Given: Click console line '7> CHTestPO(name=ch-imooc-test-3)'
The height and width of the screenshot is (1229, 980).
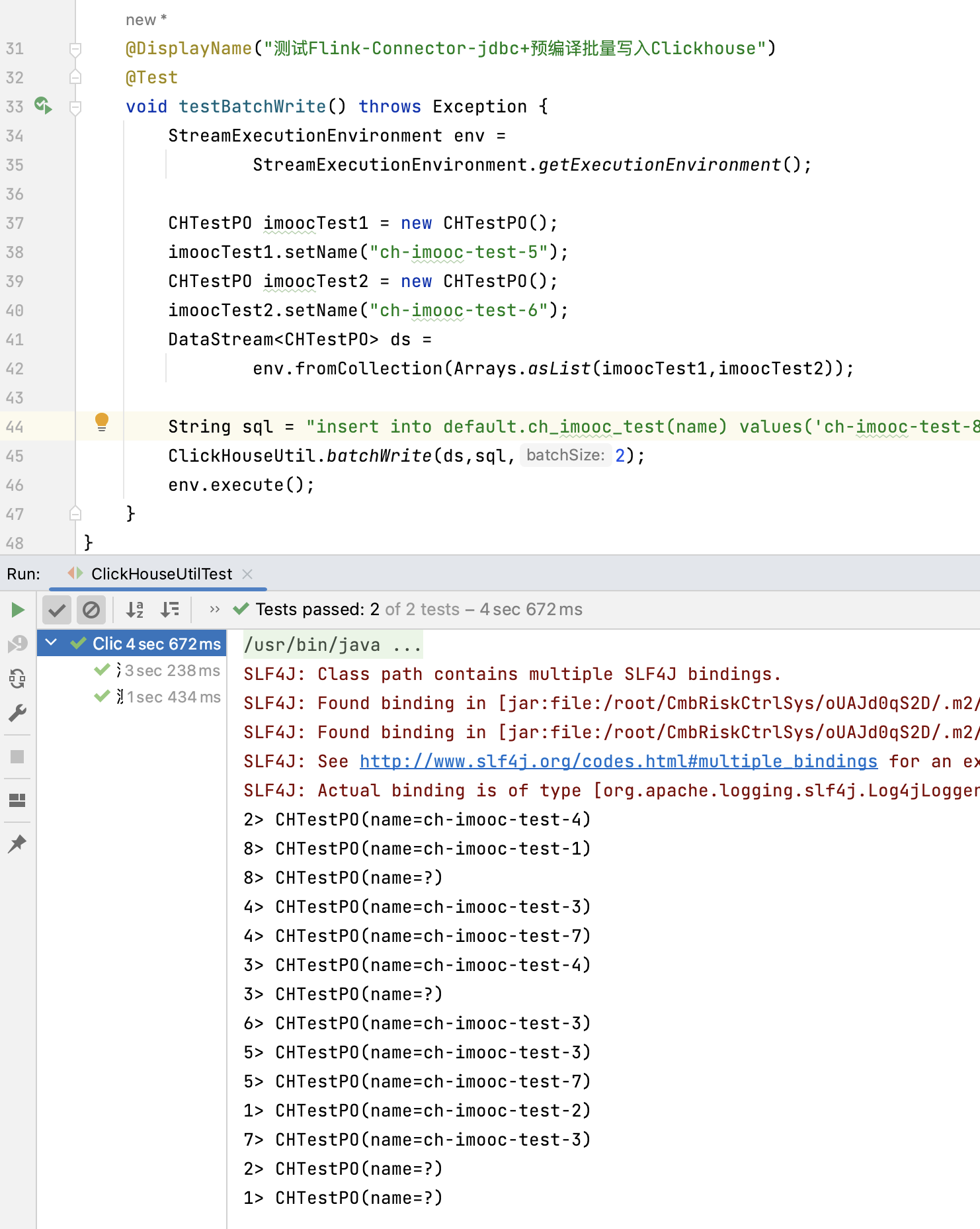Looking at the screenshot, I should click(417, 1140).
